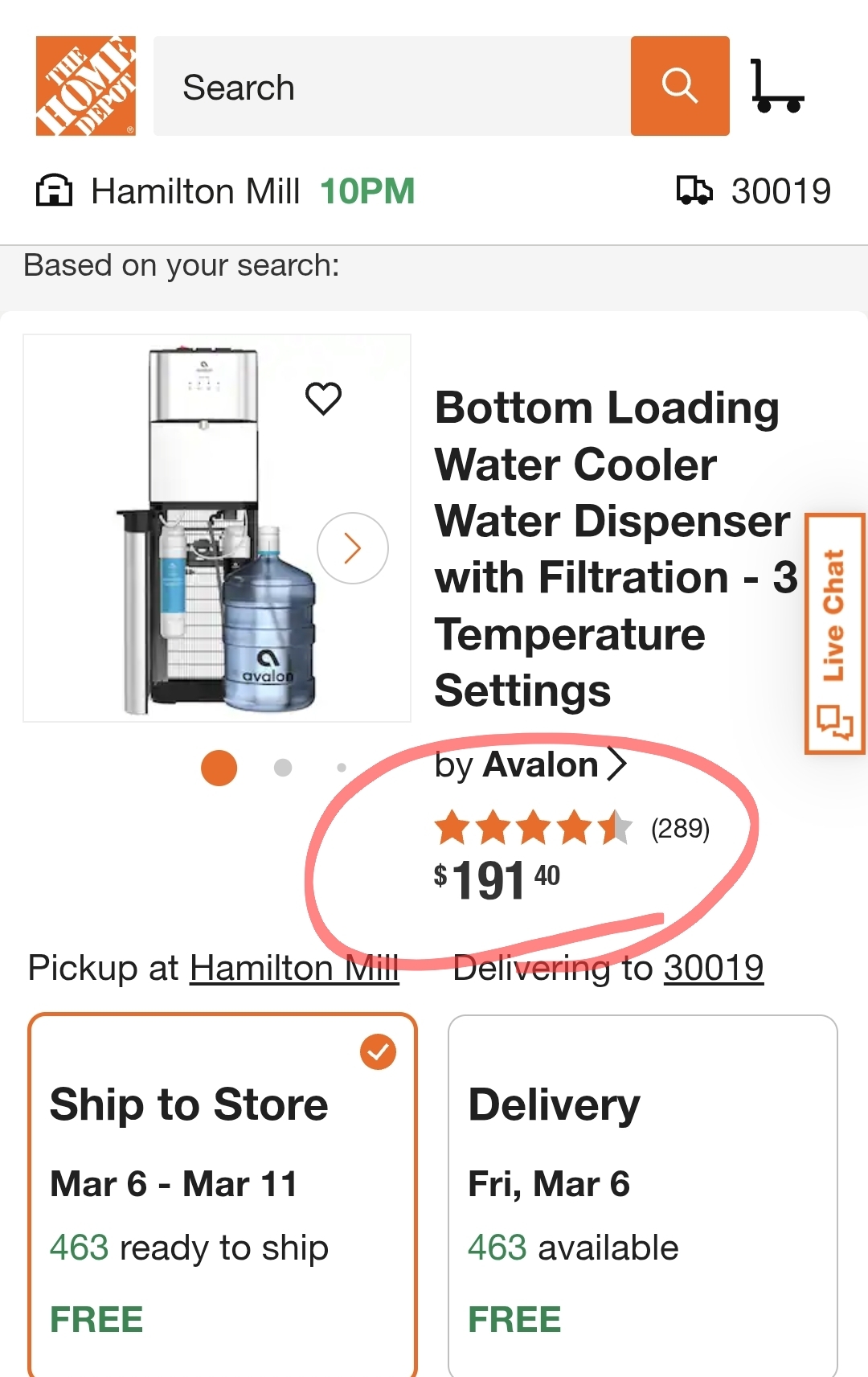Open the Live Chat side tab
Viewport: 868px width, 1377px height.
(x=835, y=633)
